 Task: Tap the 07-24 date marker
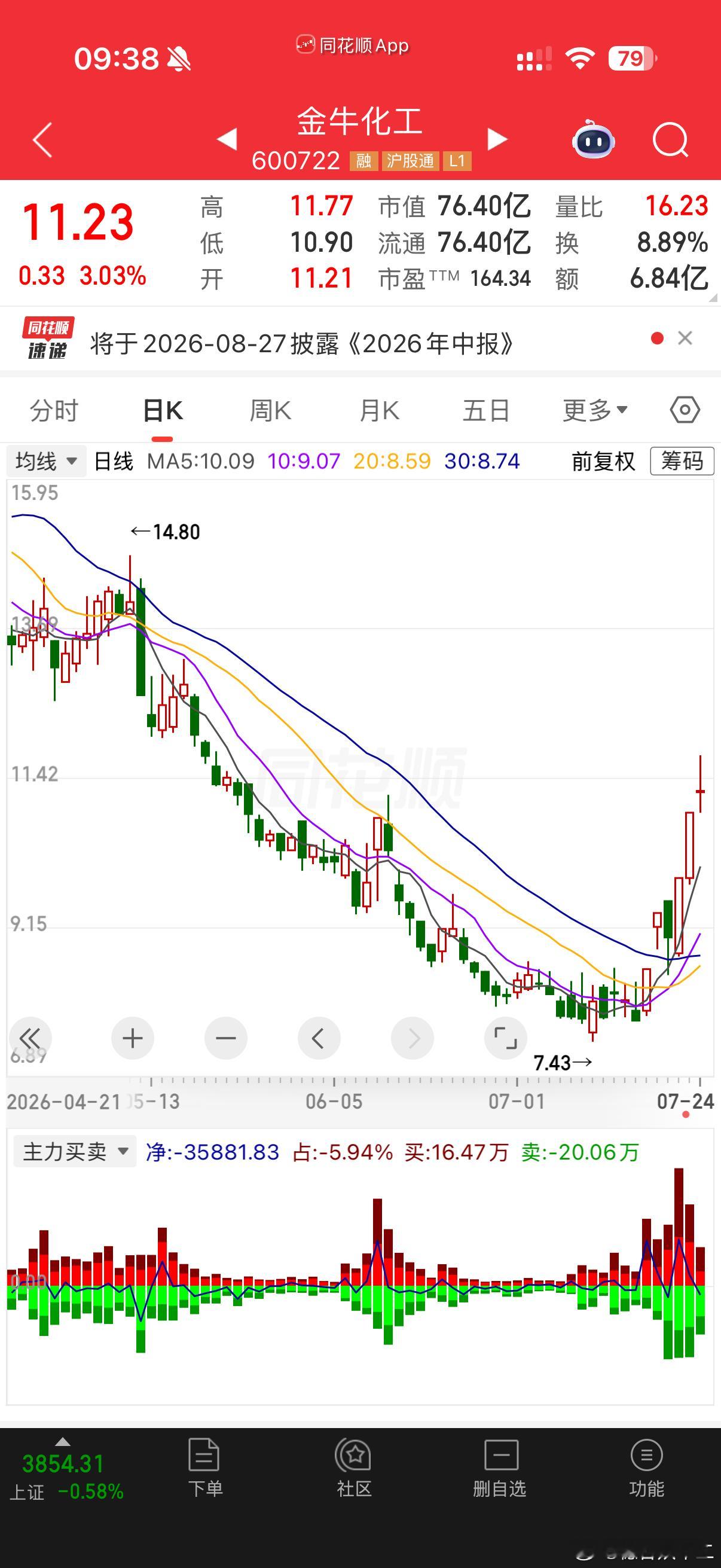pyautogui.click(x=685, y=1101)
